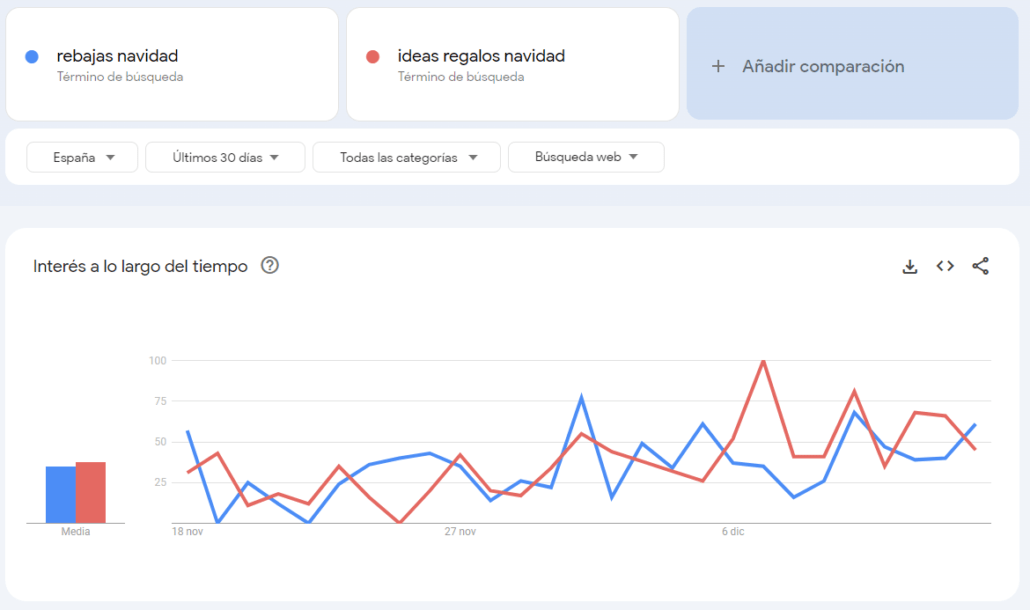Screen dimensions: 1030x610
Task: Change the Búsqueda web search type
Action: (585, 157)
